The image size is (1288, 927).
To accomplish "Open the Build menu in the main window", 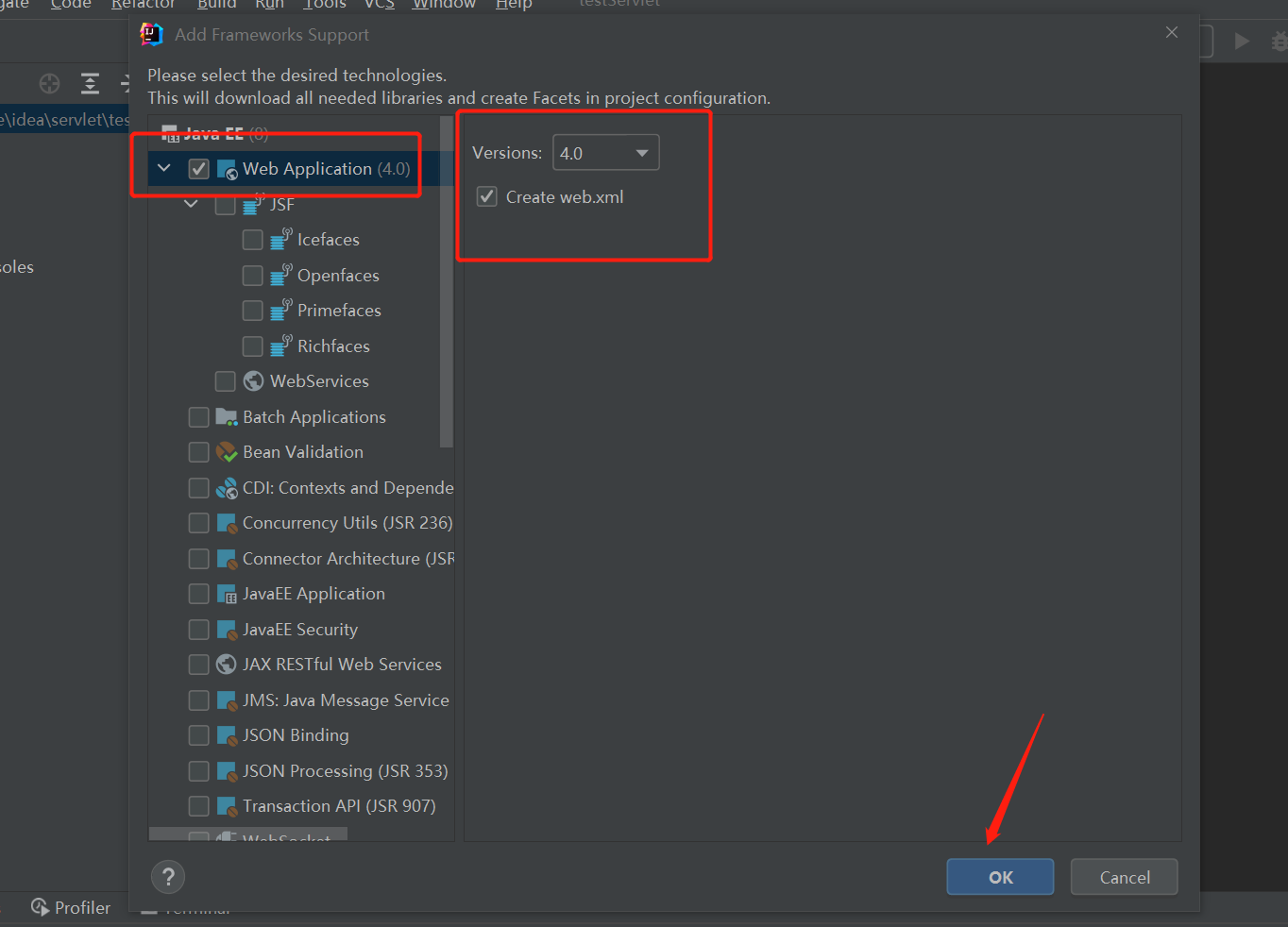I will point(216,5).
